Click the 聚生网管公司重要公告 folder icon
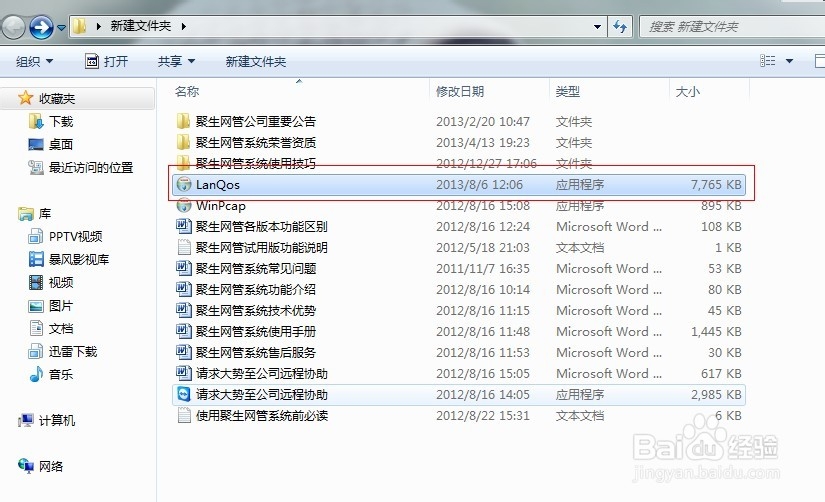The height and width of the screenshot is (502, 825). click(x=183, y=122)
